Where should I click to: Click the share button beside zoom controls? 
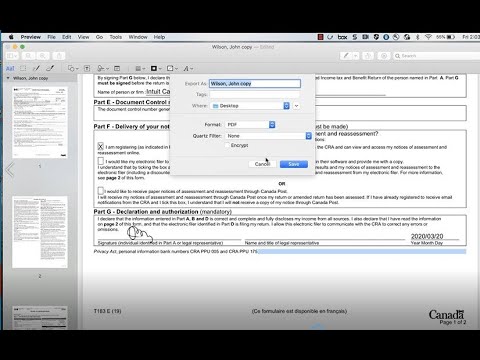click(59, 56)
